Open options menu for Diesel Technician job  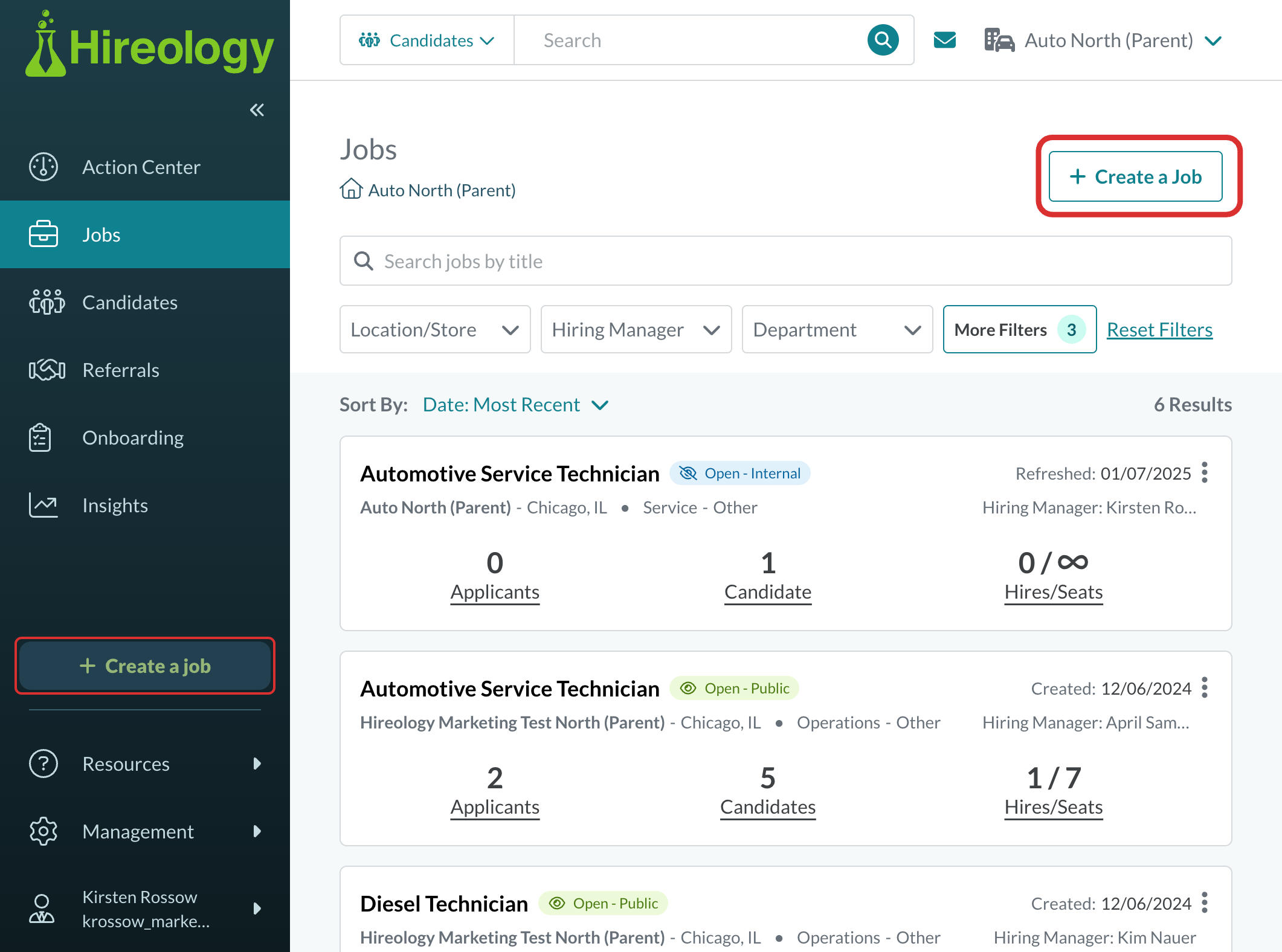[1205, 902]
